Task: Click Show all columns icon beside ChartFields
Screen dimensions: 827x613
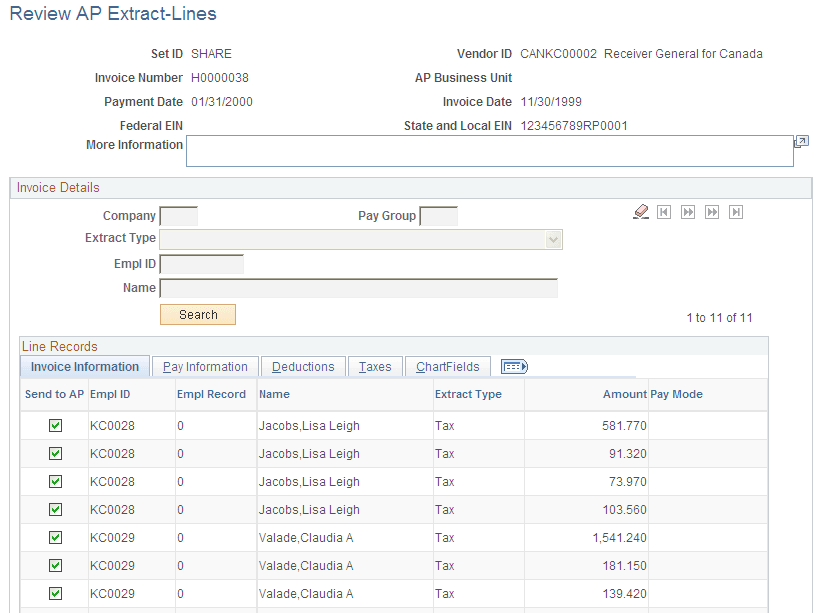Action: point(514,366)
